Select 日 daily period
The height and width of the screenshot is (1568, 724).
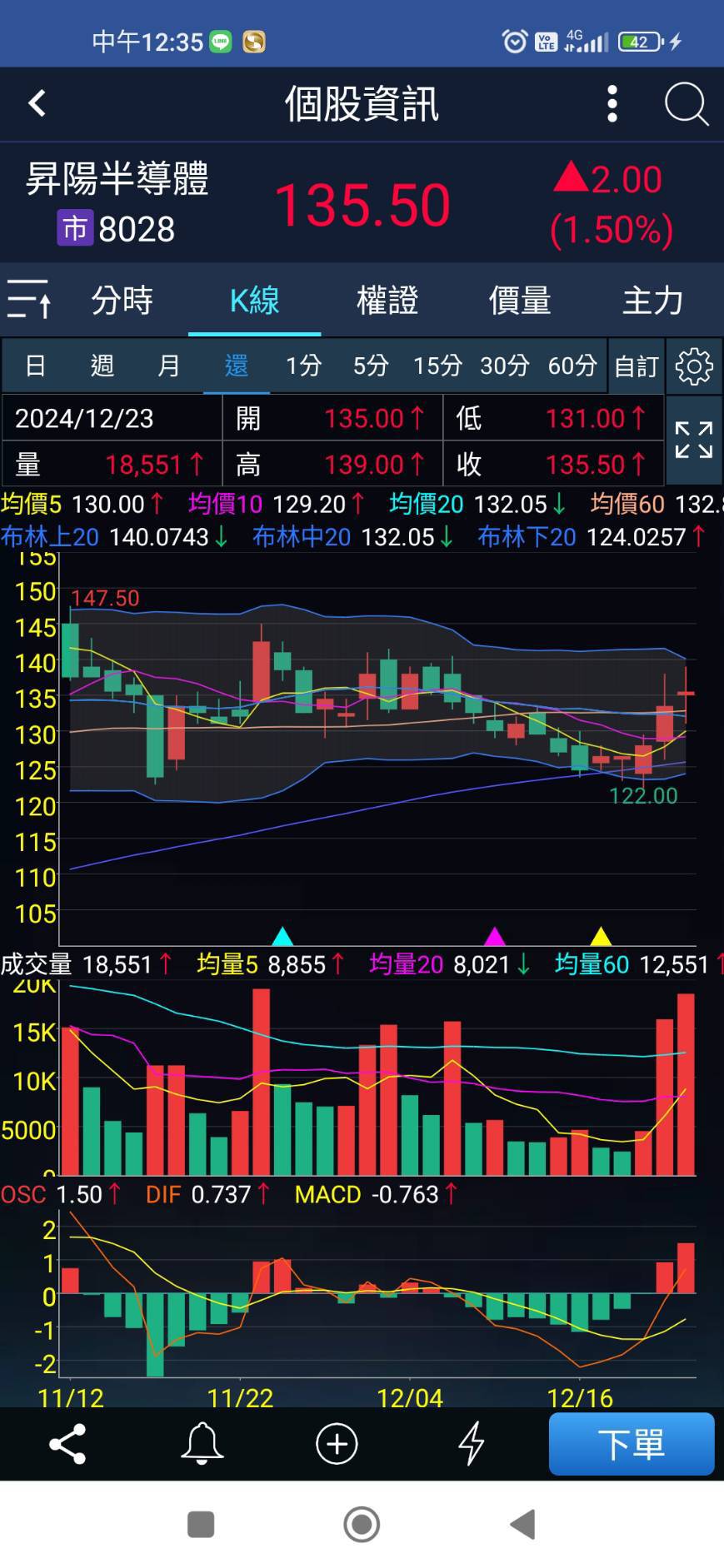[35, 366]
